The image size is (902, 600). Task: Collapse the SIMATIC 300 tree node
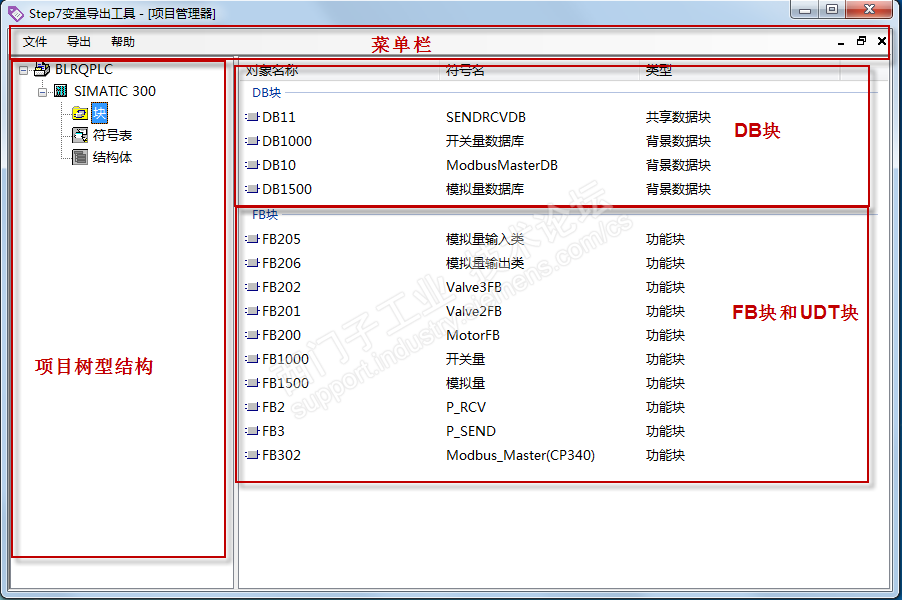[43, 92]
